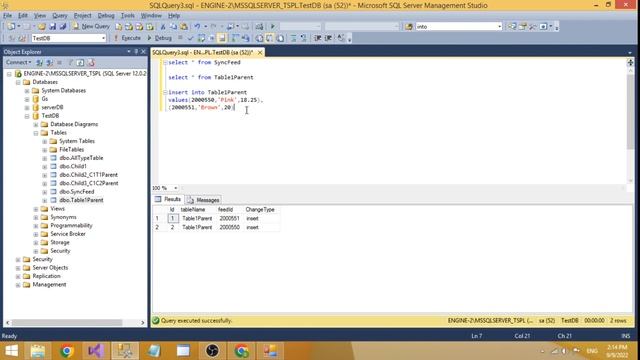The height and width of the screenshot is (360, 640).
Task: Expand the Replication node
Action: click(x=18, y=277)
